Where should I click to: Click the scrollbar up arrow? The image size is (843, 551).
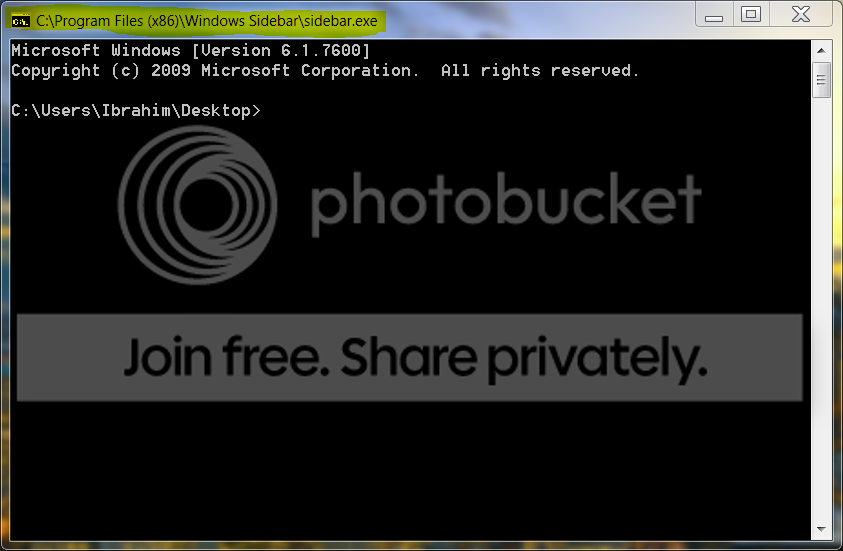click(821, 51)
